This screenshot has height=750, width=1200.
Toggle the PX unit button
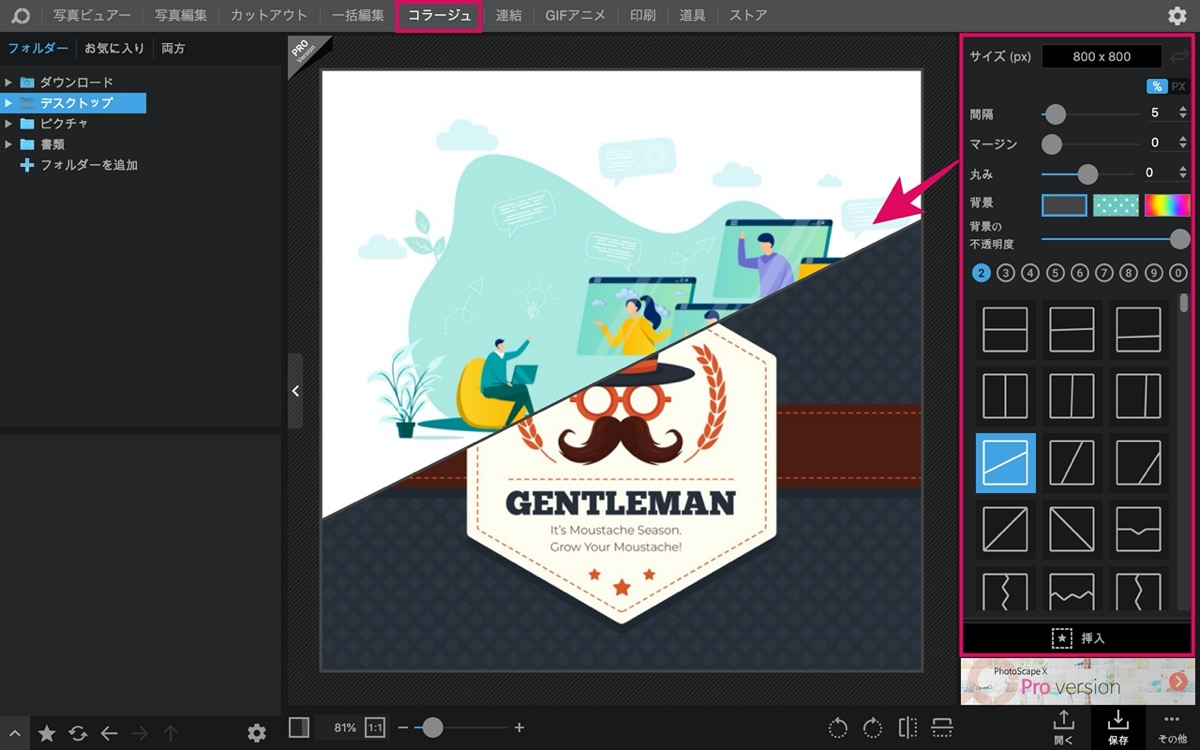(x=1178, y=87)
